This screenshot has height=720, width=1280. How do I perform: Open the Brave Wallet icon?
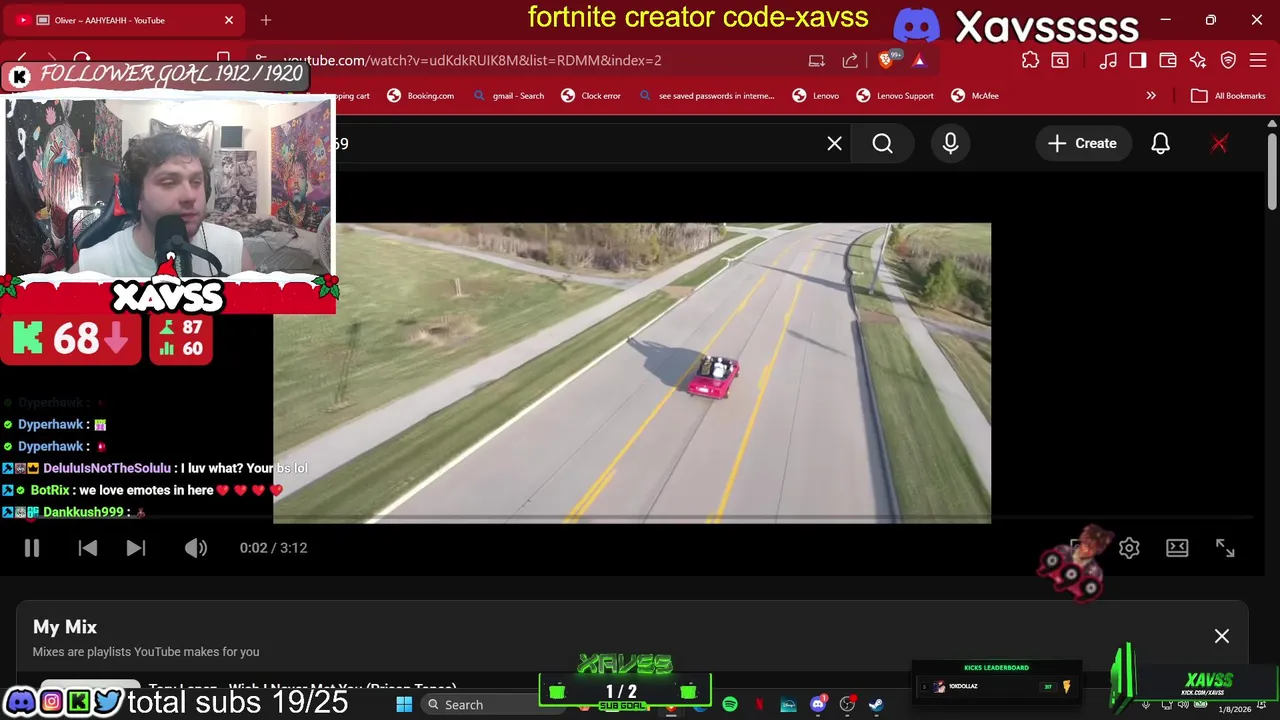point(1168,60)
